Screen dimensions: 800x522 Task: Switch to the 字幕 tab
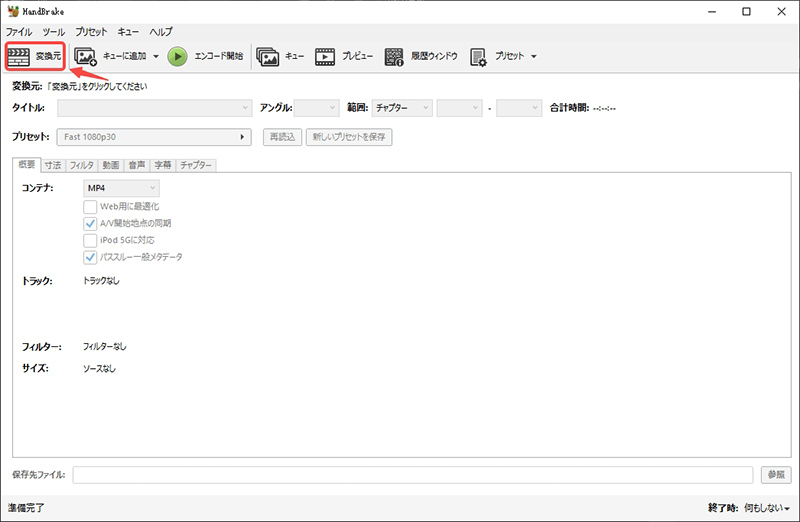[163, 165]
